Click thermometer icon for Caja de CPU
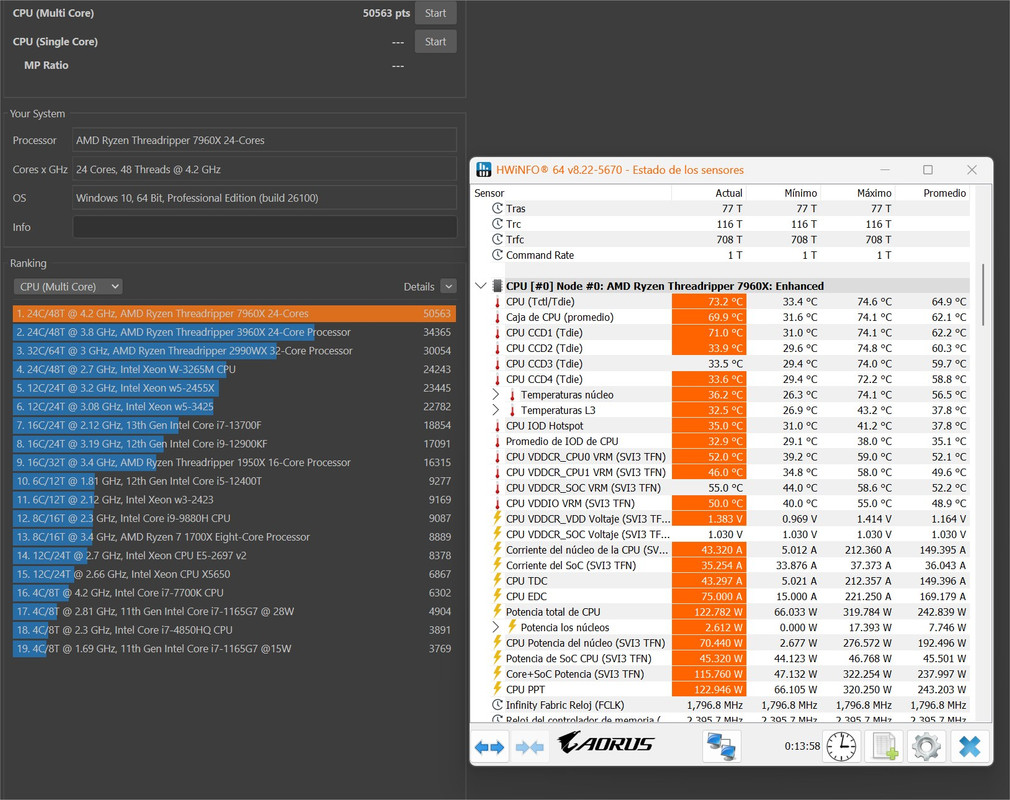Viewport: 1010px width, 800px height. tap(497, 317)
